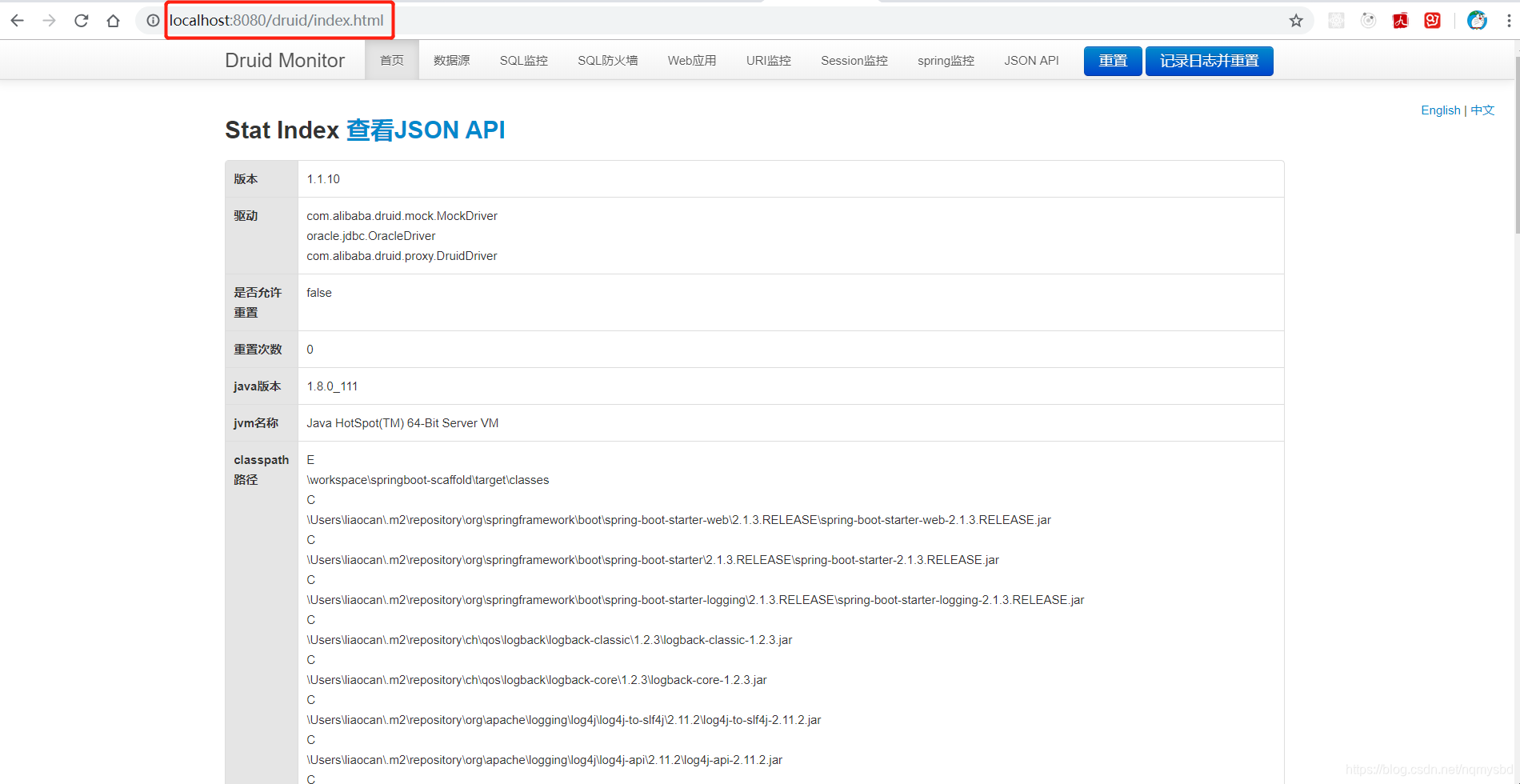Click the grey face extension icon

click(x=1368, y=21)
